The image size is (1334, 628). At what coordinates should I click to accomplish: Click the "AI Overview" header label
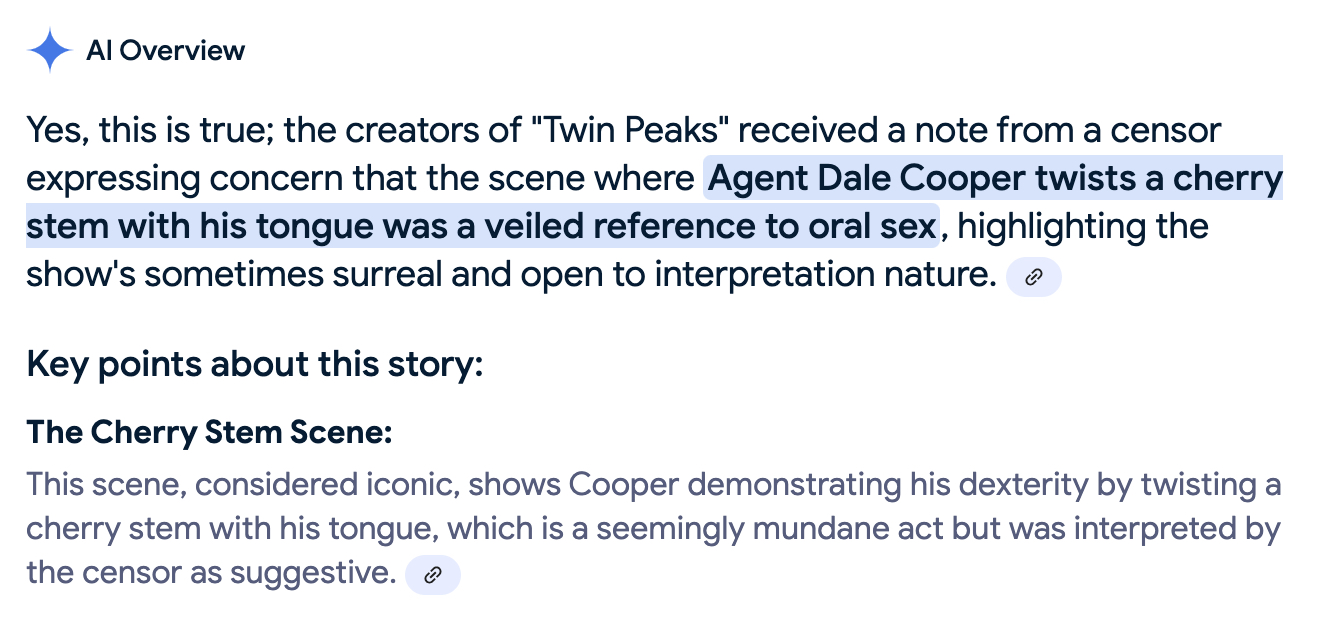tap(166, 50)
